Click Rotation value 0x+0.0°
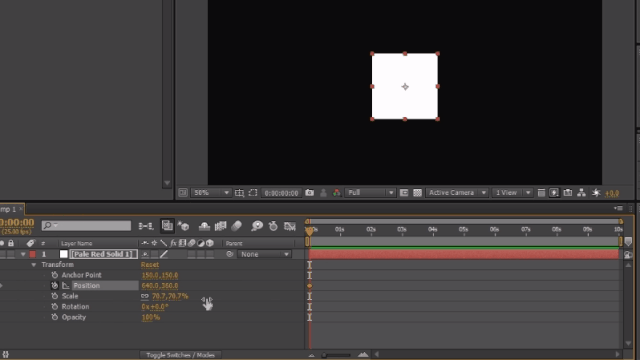This screenshot has width=640, height=360. (x=155, y=307)
